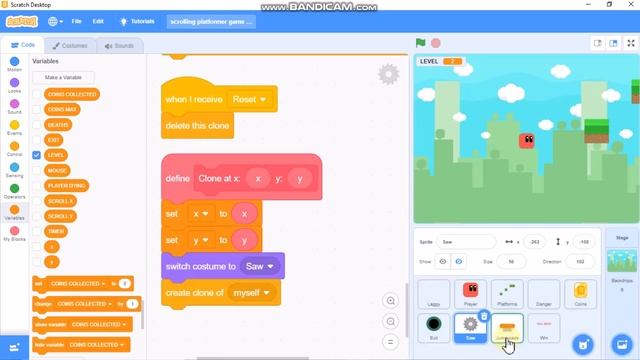Switch to the Costumes tab
Screen dimensions: 640x360
point(70,46)
